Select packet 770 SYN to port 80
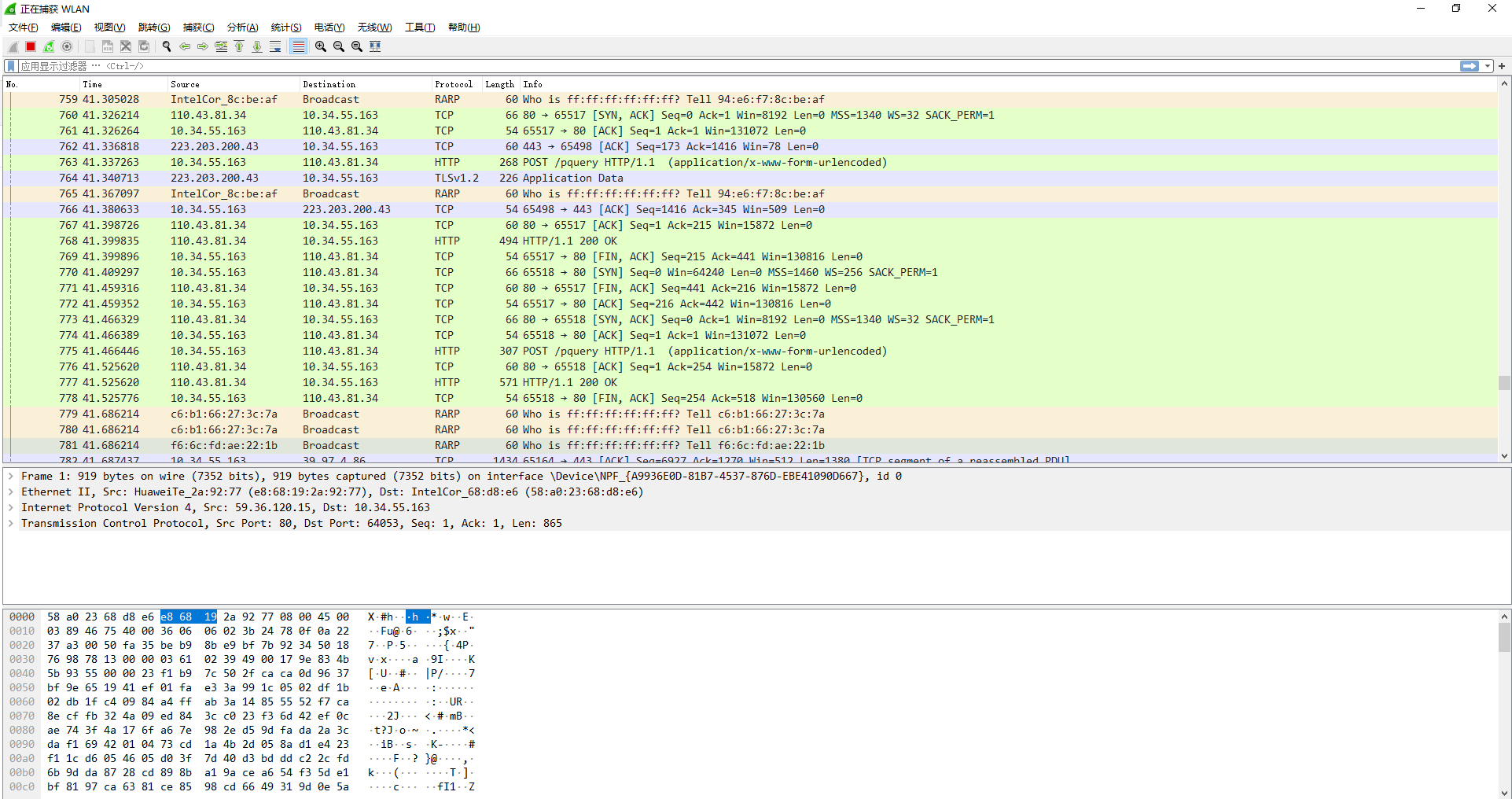 pos(750,272)
